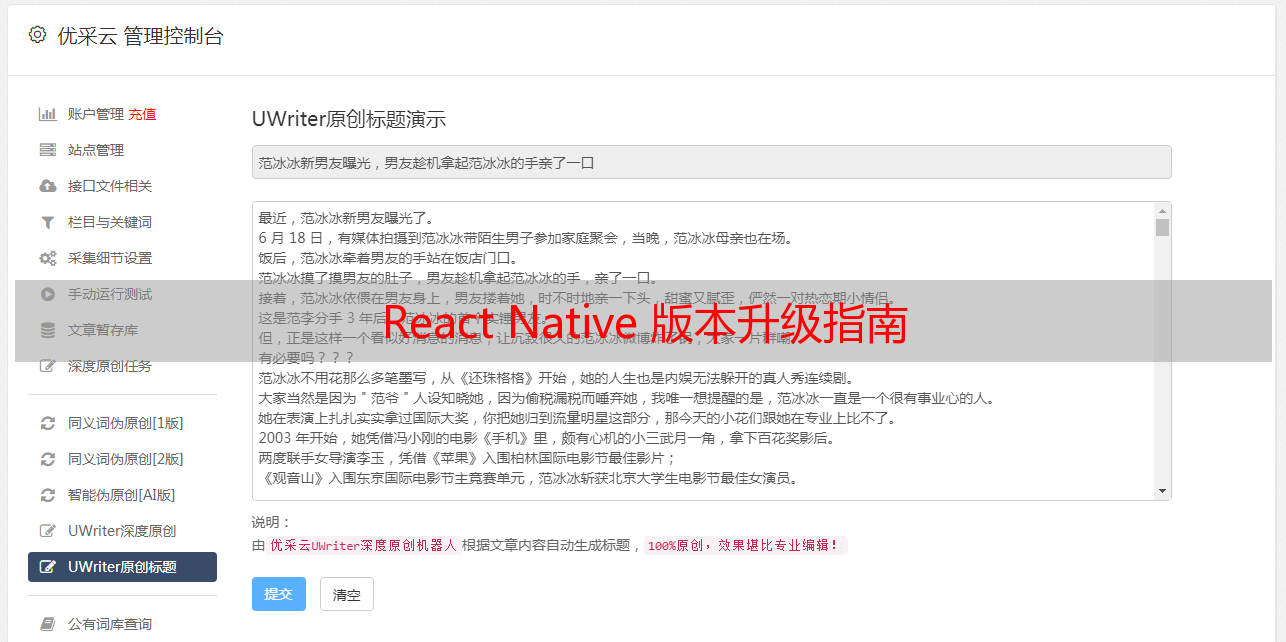This screenshot has width=1286, height=642.
Task: Click the textarea scrollbar down arrow
Action: tap(1162, 491)
